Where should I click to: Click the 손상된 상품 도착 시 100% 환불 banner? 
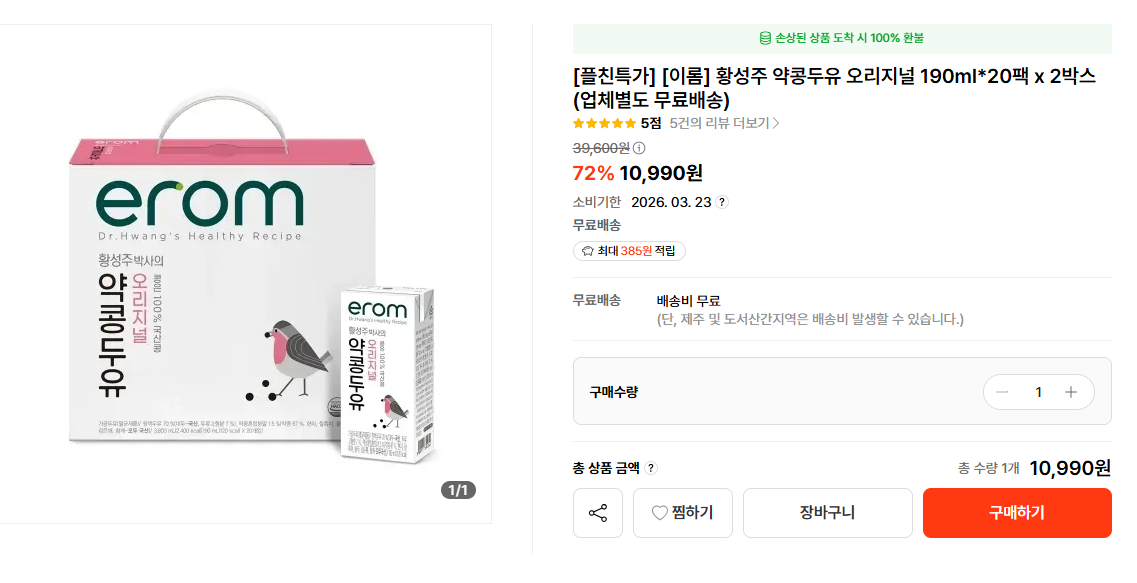pos(842,38)
